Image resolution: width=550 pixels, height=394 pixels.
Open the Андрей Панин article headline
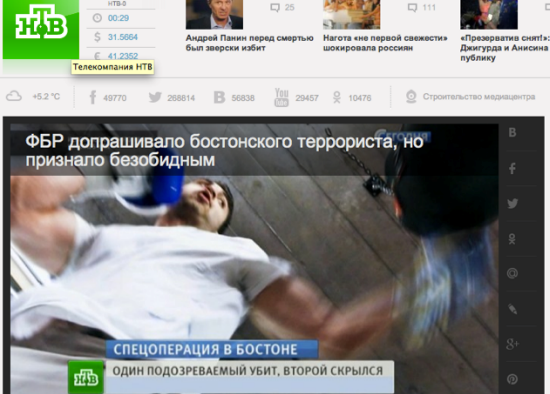point(249,43)
